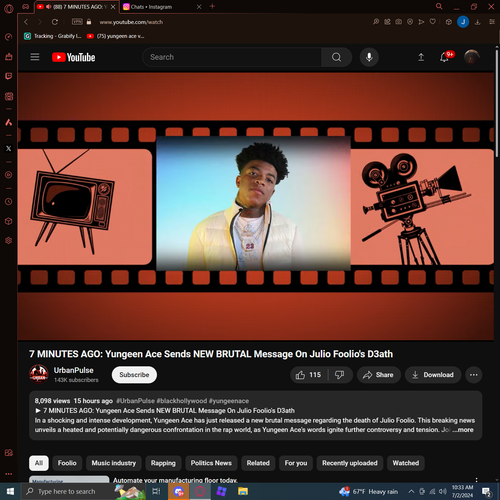
Task: Open sidebar settings gear icon
Action: coord(9,240)
